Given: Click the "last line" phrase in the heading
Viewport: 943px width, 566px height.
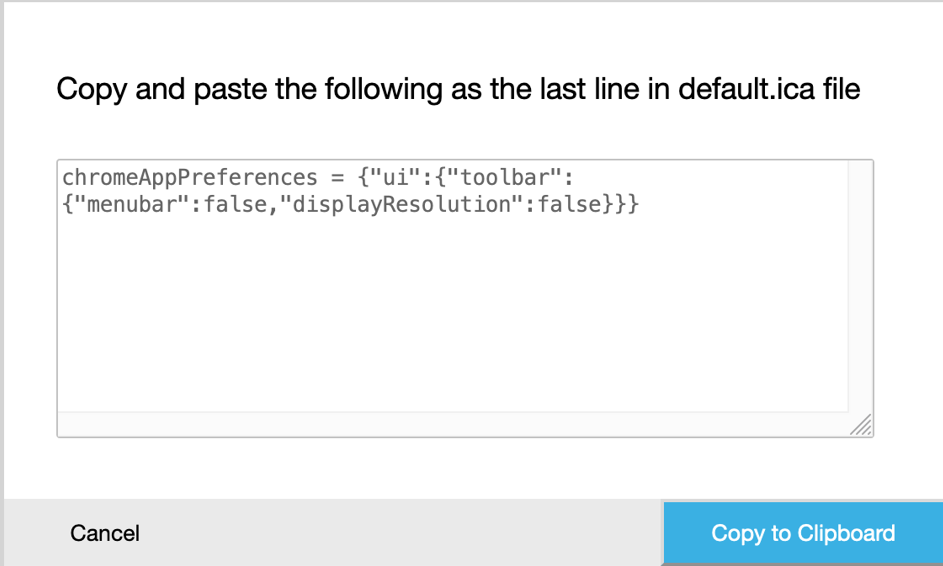Looking at the screenshot, I should pos(547,89).
